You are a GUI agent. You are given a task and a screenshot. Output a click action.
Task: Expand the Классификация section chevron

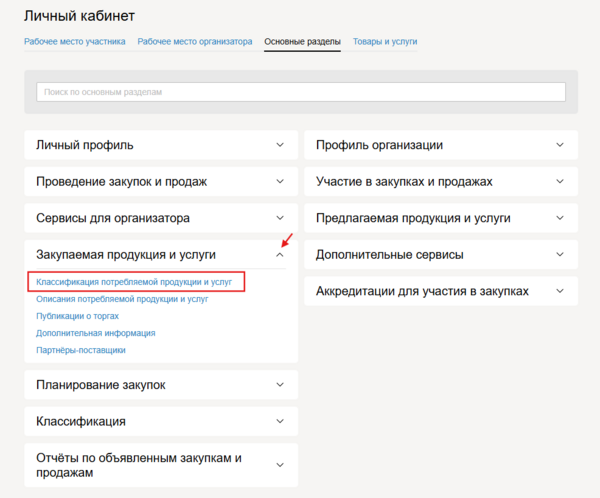(280, 421)
